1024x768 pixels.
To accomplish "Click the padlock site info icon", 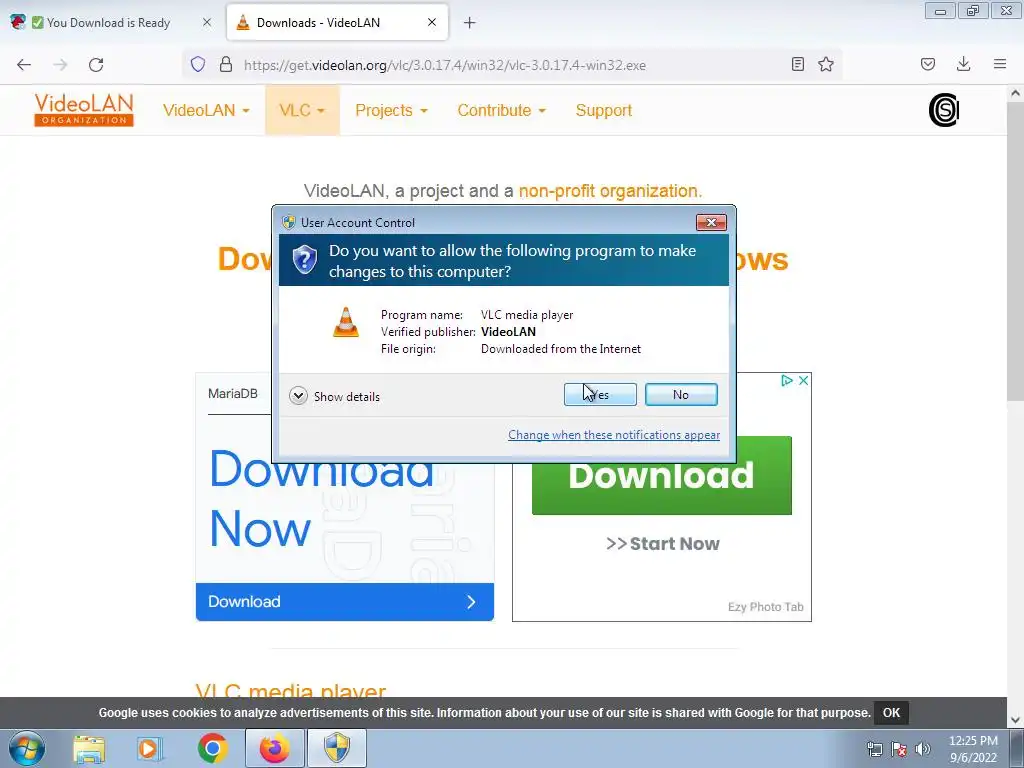I will point(226,64).
